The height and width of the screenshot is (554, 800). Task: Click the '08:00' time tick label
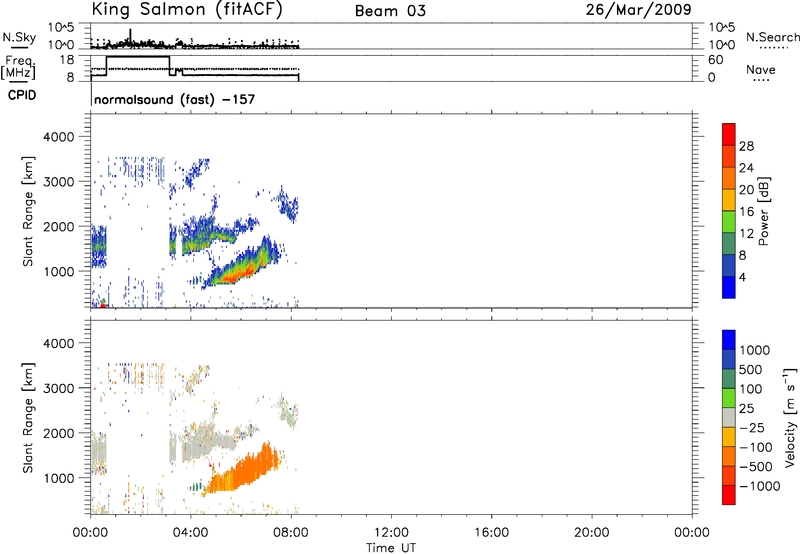[291, 533]
